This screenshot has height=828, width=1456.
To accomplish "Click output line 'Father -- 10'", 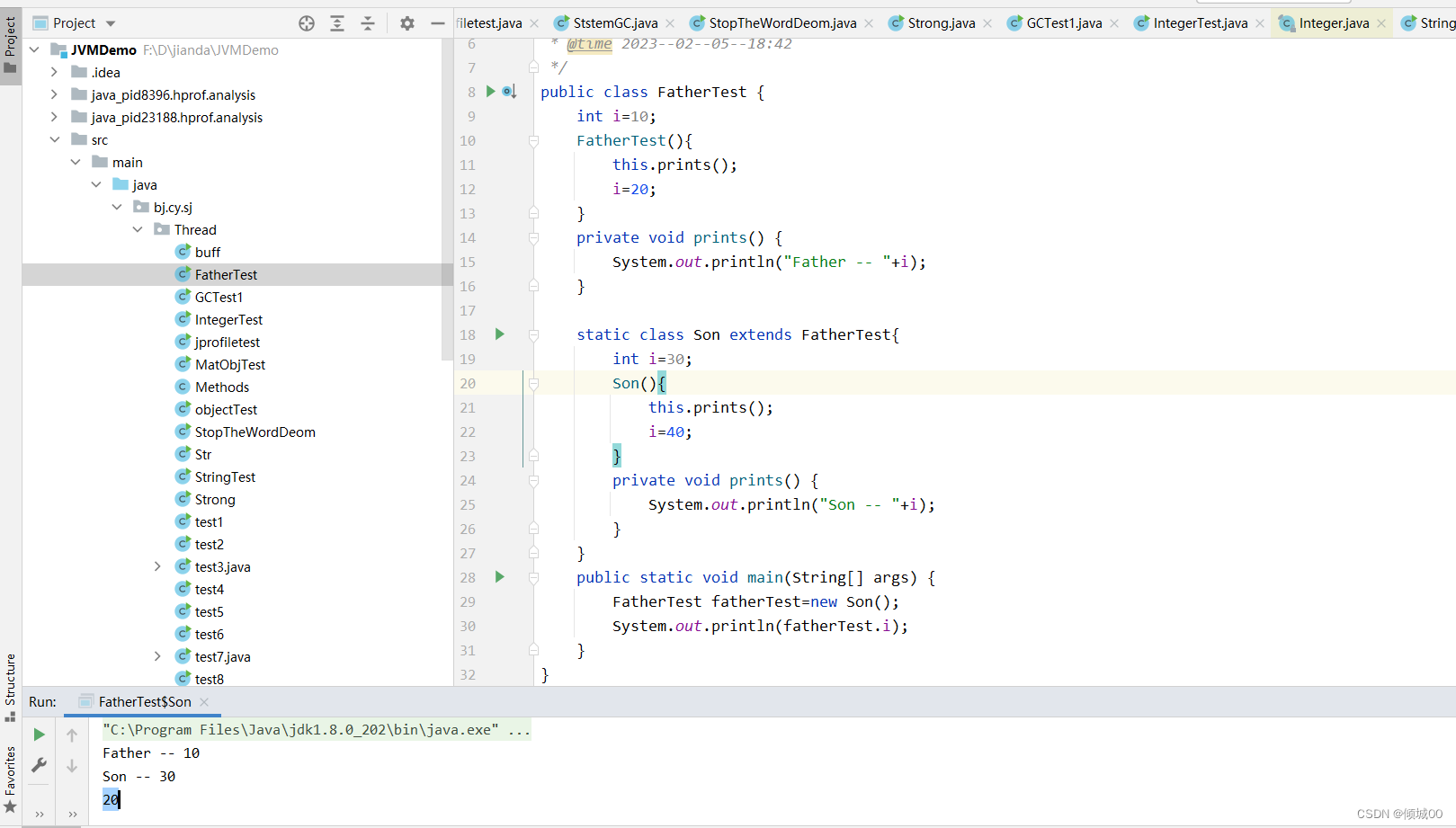I will pos(151,753).
